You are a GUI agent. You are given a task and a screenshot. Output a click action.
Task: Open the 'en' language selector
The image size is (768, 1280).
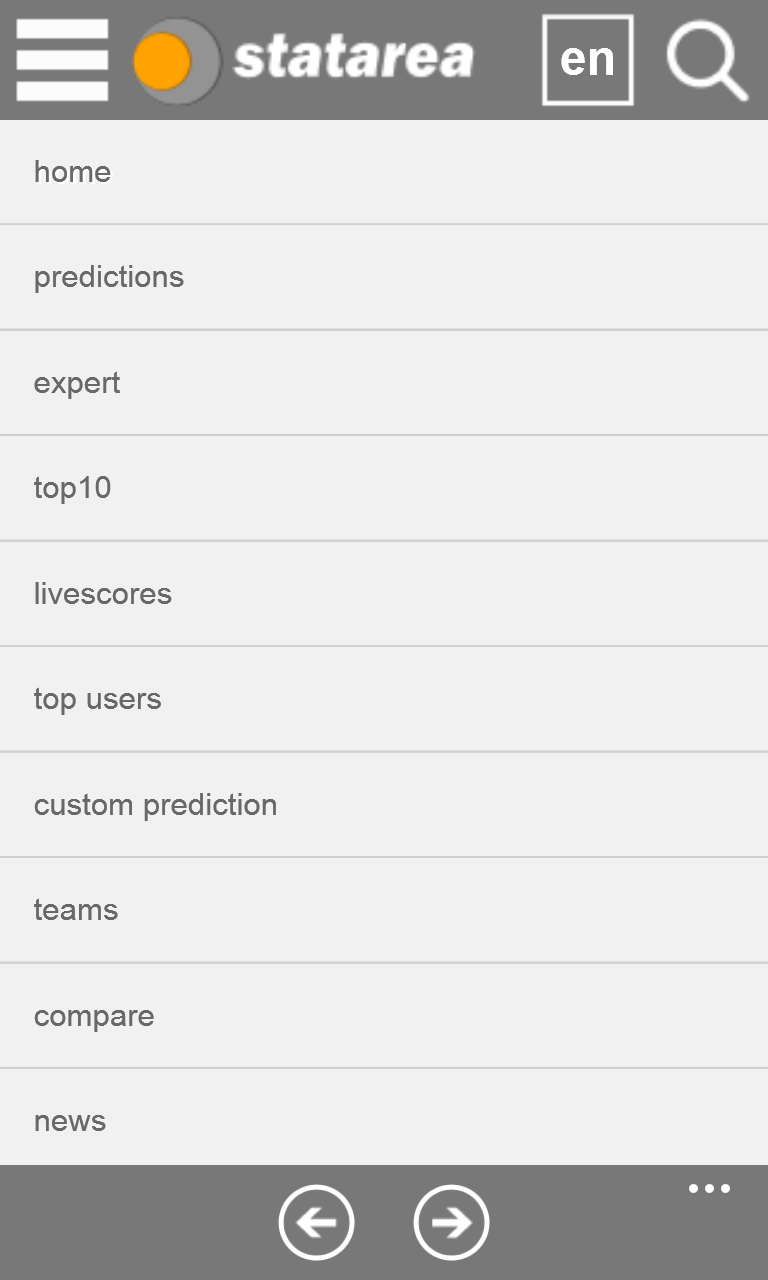point(587,60)
